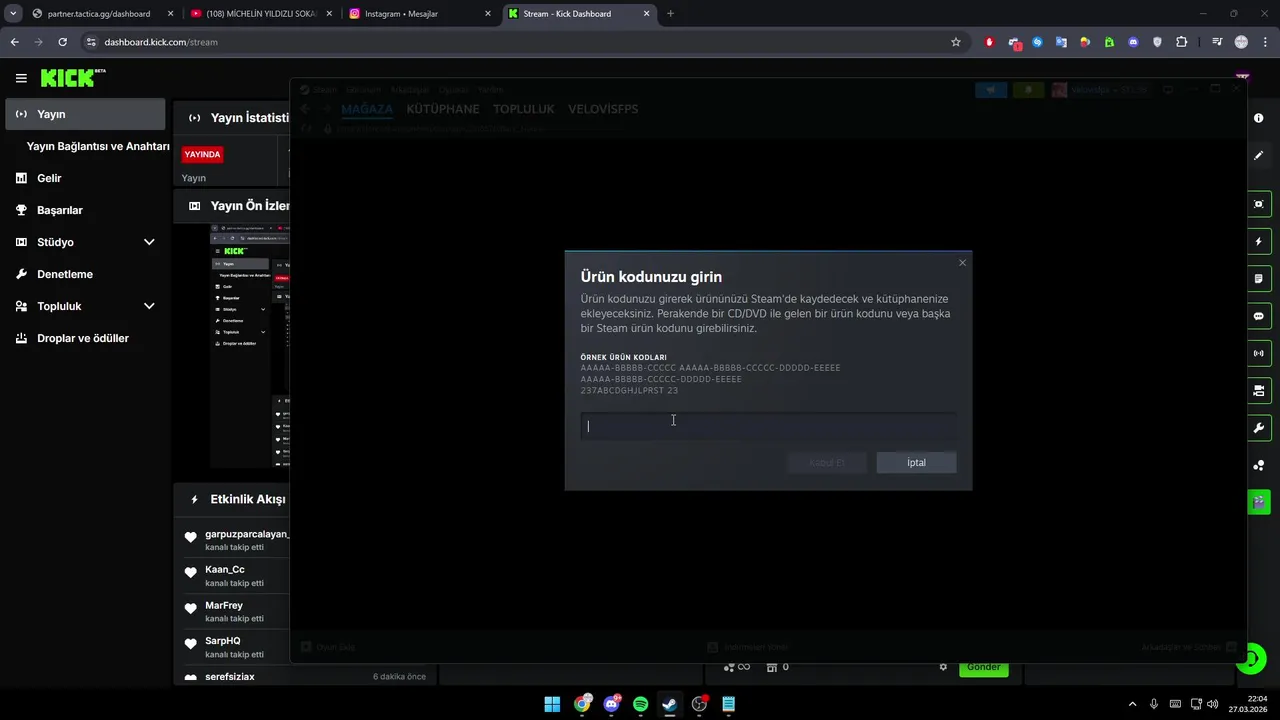Open Yayın Bağlantısı ve Anahtarı
The image size is (1280, 720).
coord(98,146)
